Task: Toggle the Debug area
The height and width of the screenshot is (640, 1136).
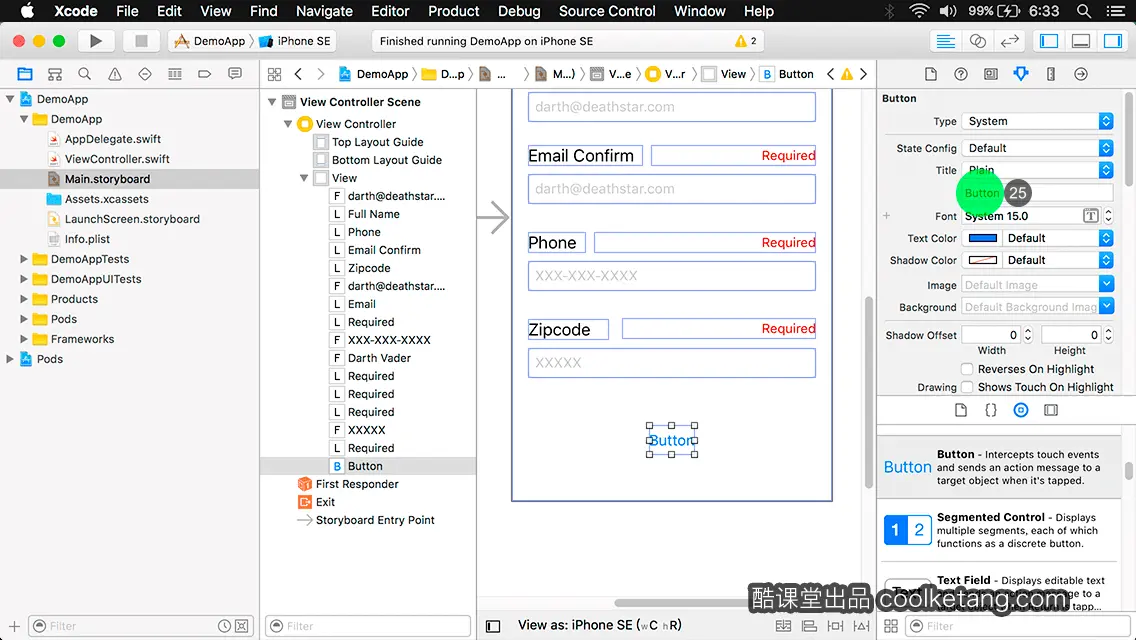Action: pyautogui.click(x=1081, y=41)
